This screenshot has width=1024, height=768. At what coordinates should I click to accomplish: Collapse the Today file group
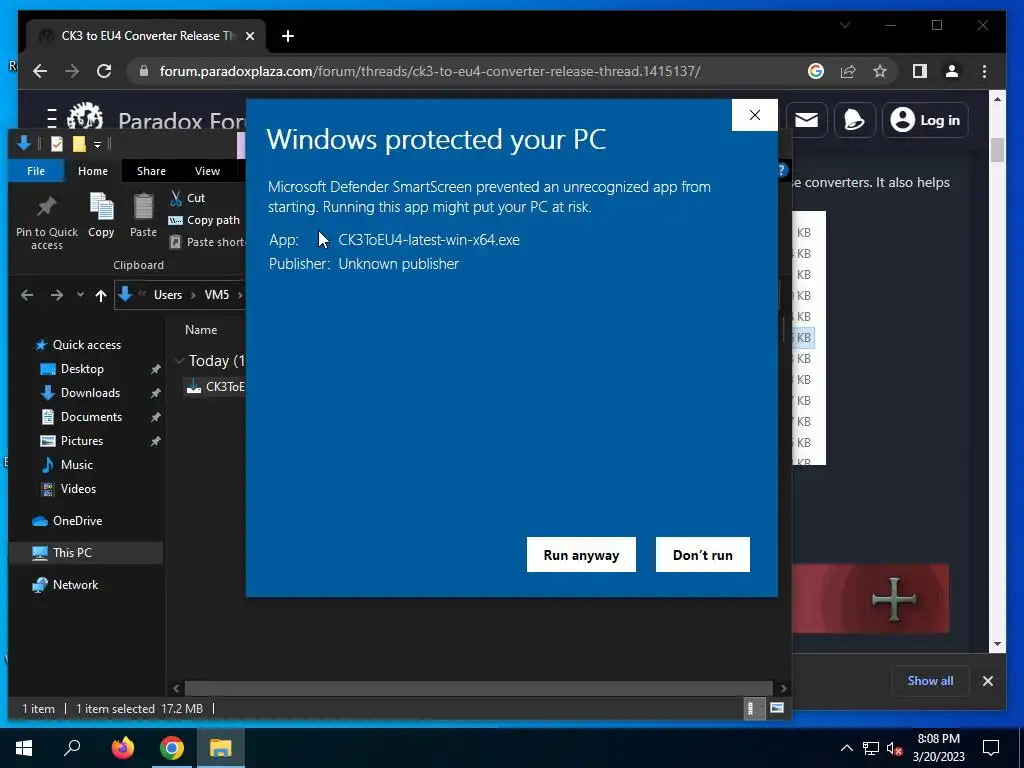pyautogui.click(x=179, y=360)
